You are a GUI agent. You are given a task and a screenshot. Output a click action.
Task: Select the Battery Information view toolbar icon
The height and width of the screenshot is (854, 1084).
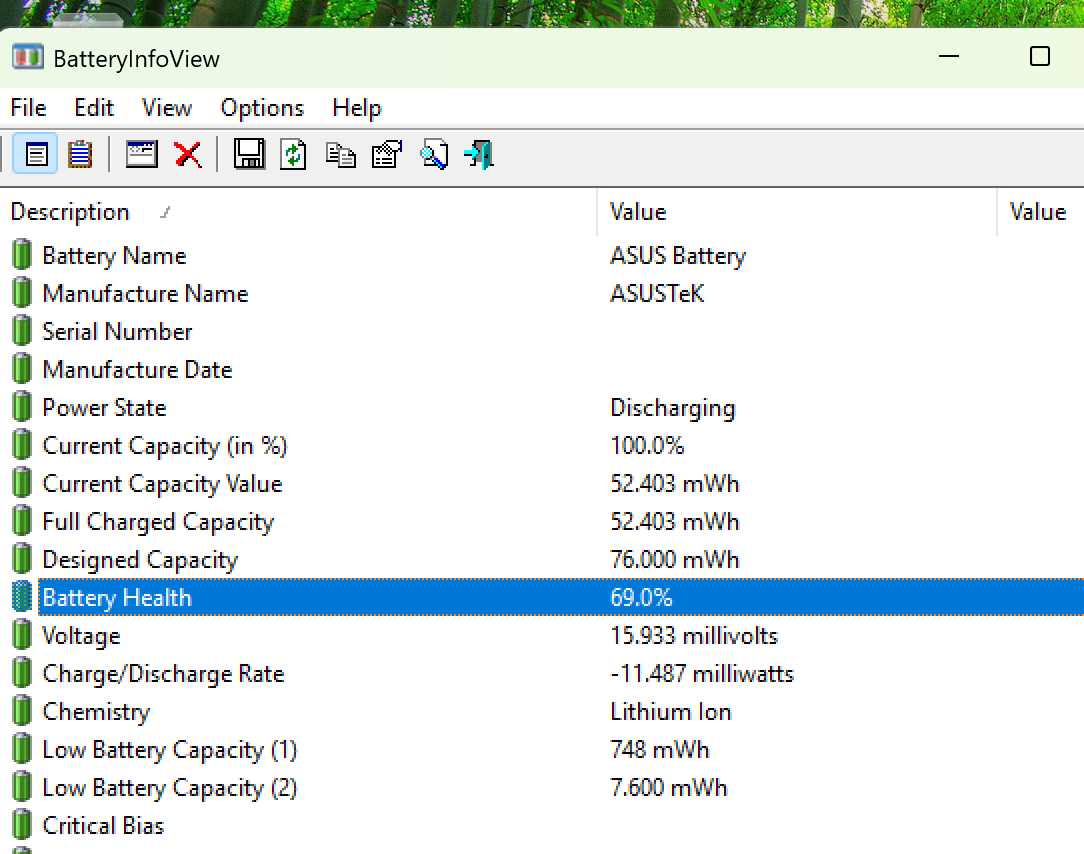[36, 154]
